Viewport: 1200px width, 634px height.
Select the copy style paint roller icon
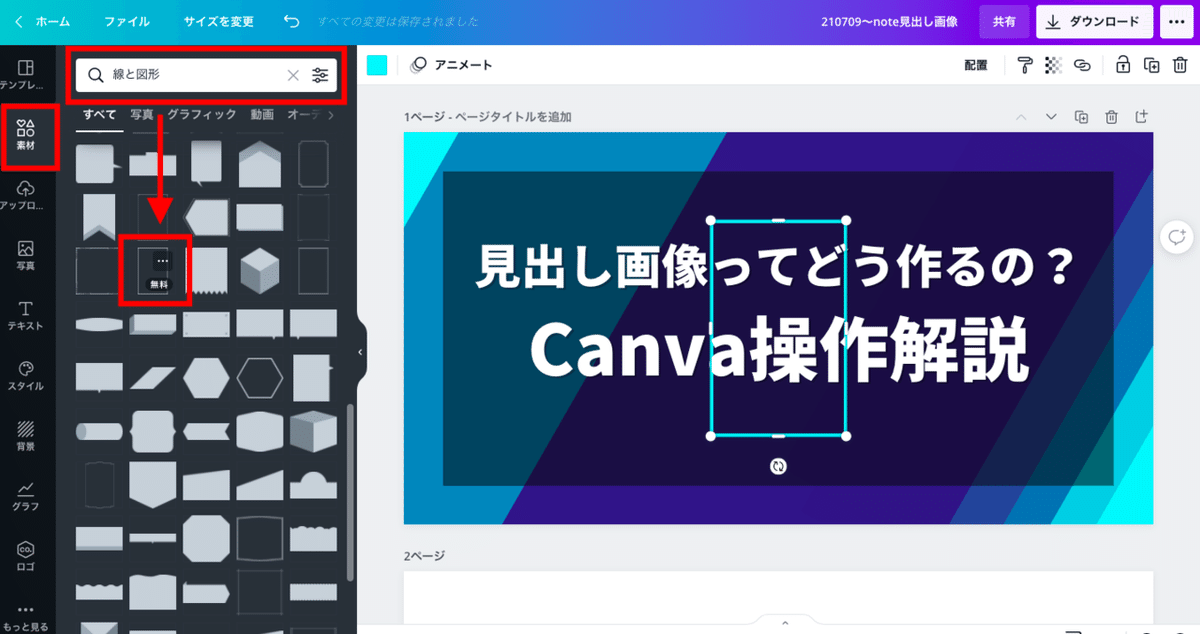click(1025, 64)
